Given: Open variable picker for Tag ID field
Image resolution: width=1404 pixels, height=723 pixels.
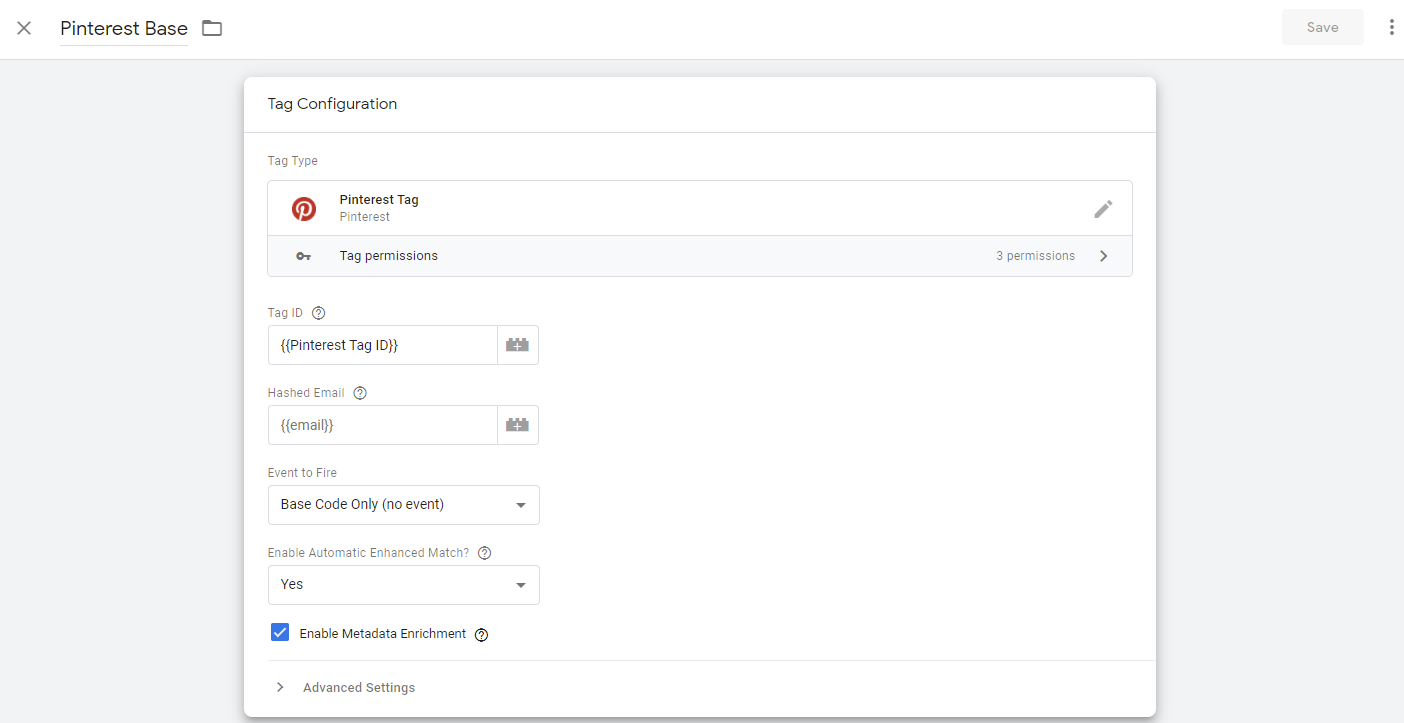Looking at the screenshot, I should 517,345.
